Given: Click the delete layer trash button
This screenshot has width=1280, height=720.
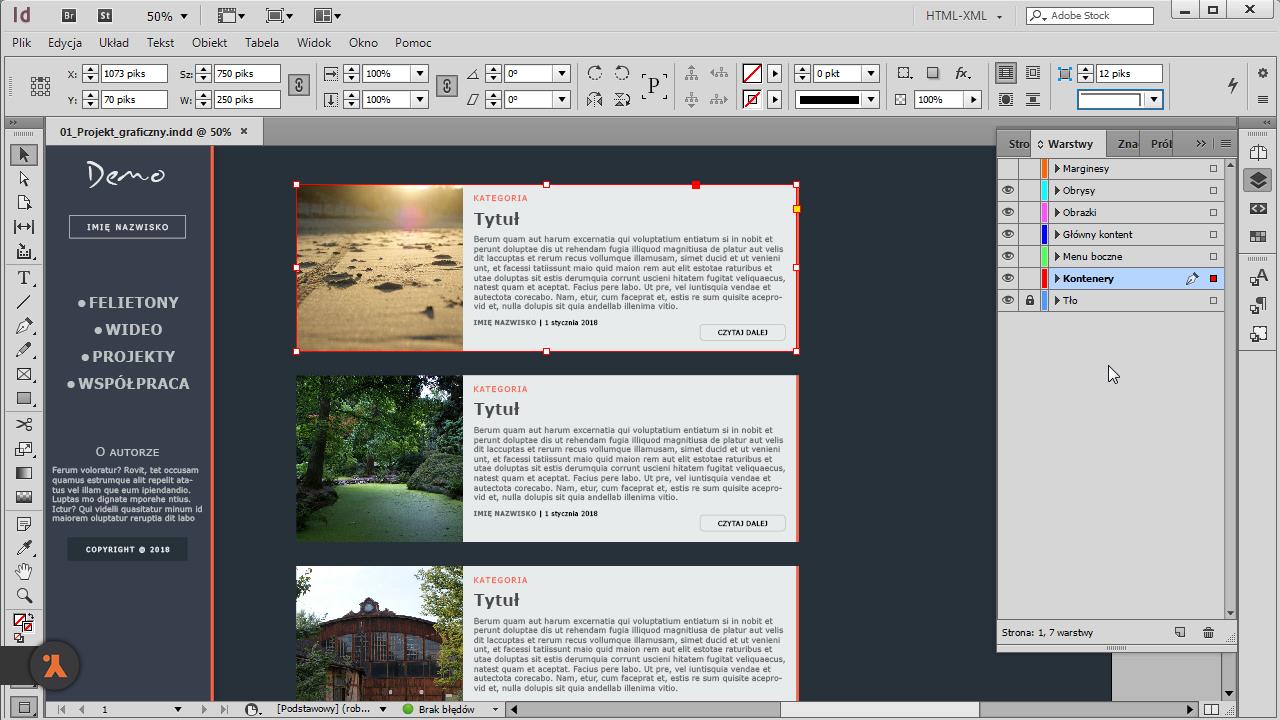Looking at the screenshot, I should click(1208, 632).
